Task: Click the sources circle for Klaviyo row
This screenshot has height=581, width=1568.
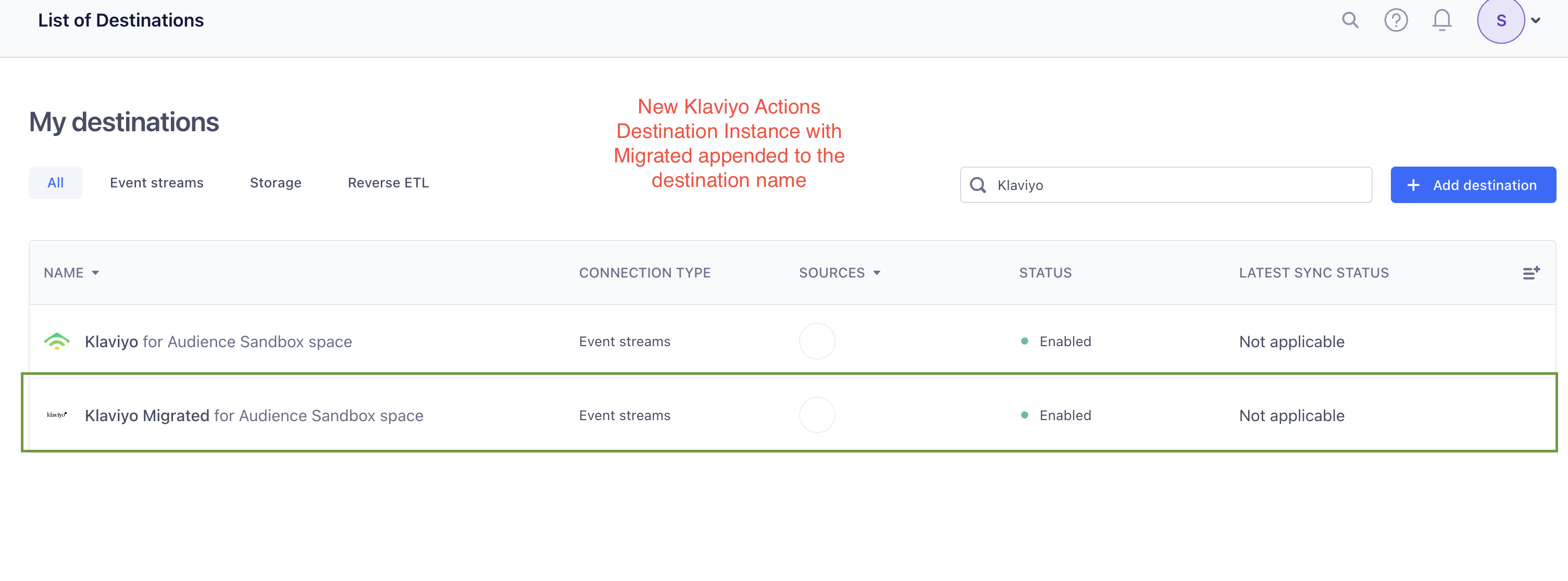Action: pyautogui.click(x=817, y=342)
